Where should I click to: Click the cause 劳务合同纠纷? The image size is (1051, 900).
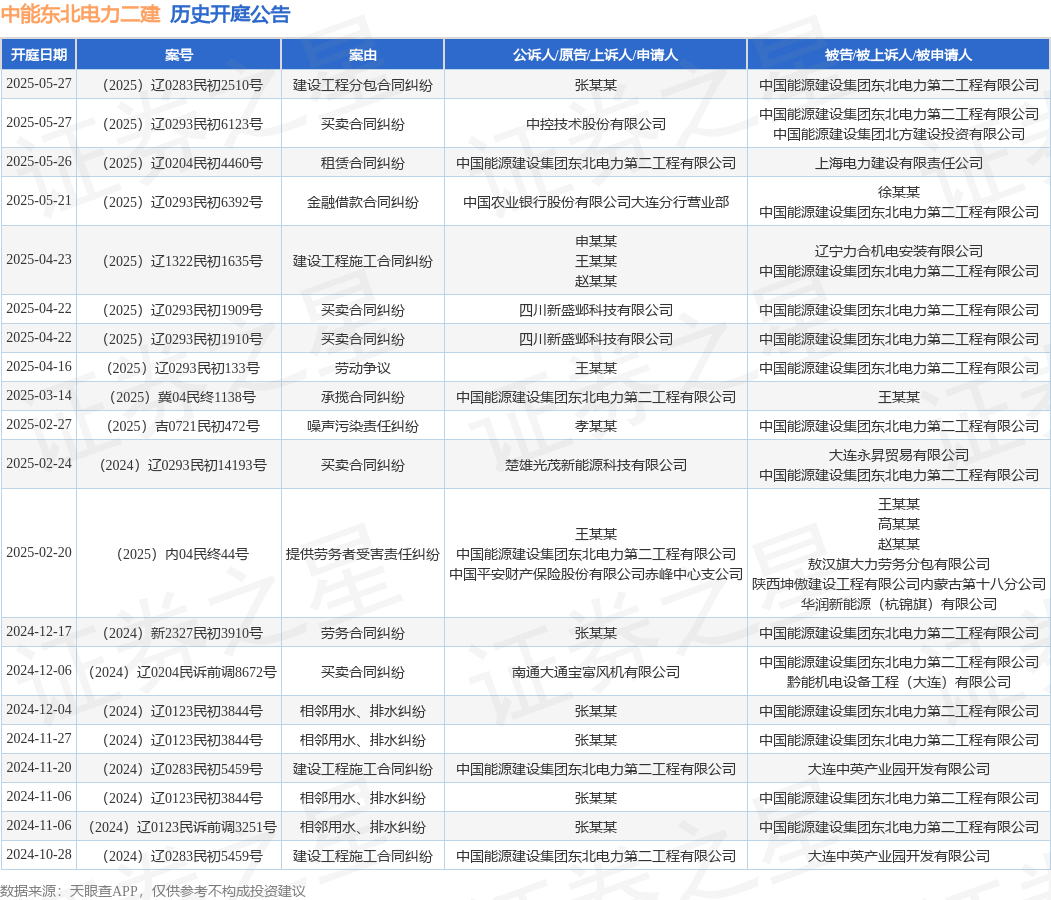pyautogui.click(x=363, y=633)
